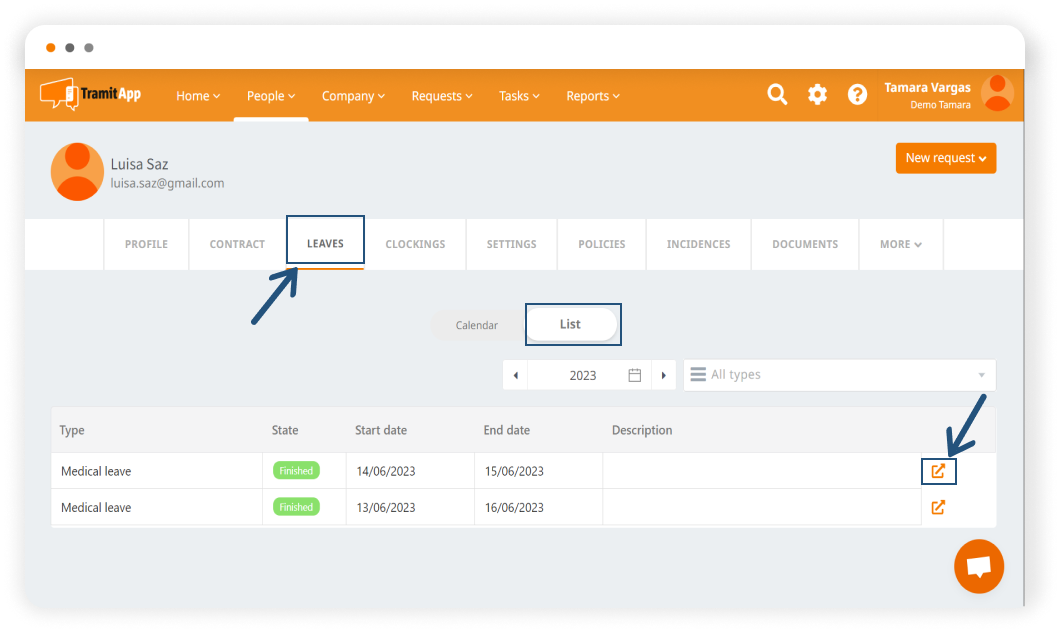This screenshot has height=633, width=1061.
Task: Go to previous year arrow
Action: tap(515, 375)
